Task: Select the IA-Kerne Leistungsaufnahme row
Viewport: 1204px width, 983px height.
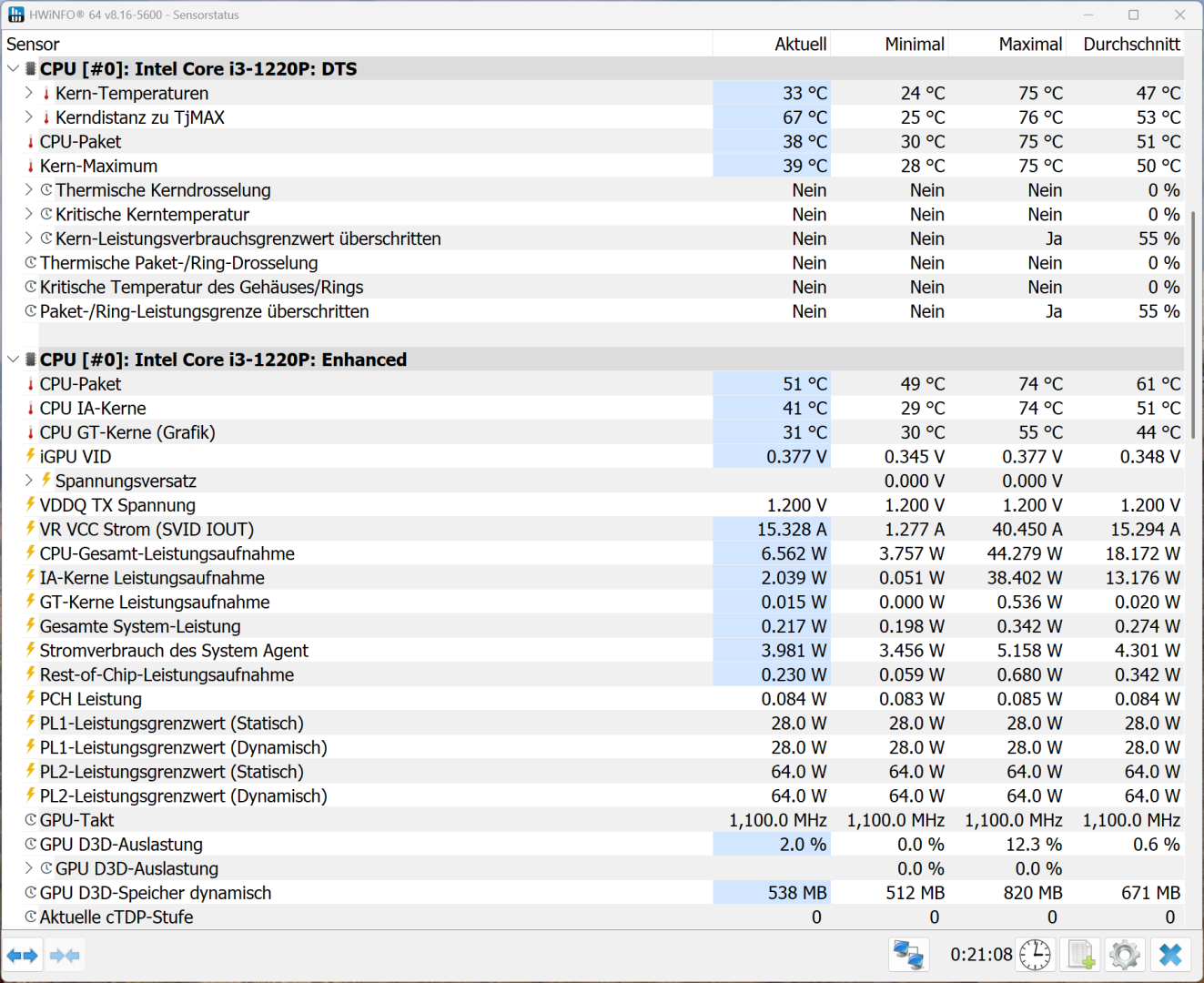Action: pos(593,578)
